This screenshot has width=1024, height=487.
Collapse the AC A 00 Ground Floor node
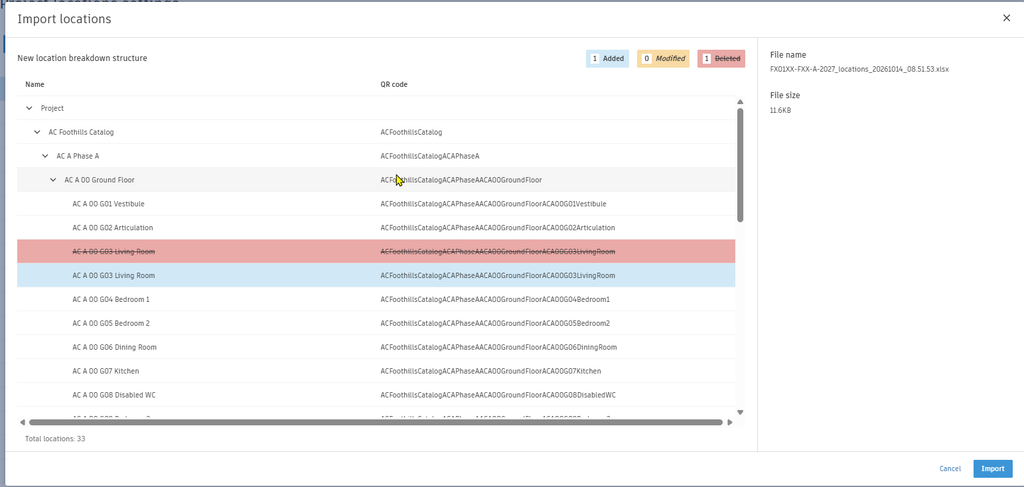(53, 180)
